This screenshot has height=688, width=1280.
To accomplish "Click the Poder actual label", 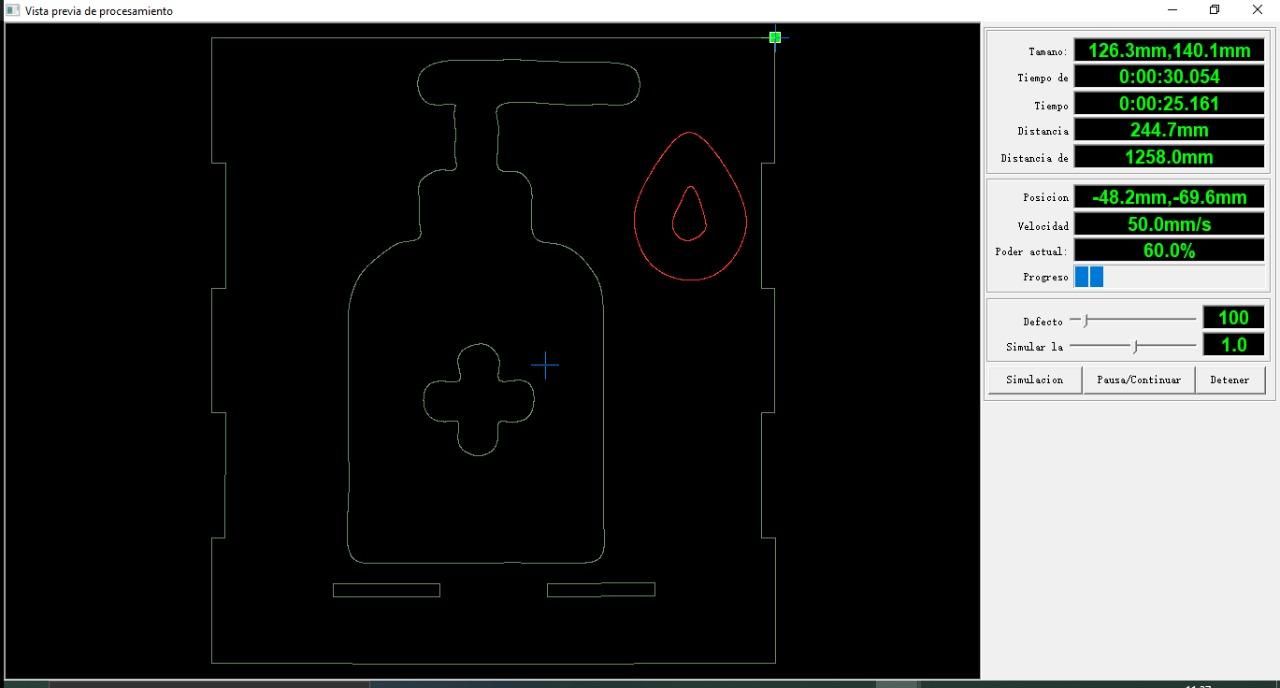I will [1032, 252].
